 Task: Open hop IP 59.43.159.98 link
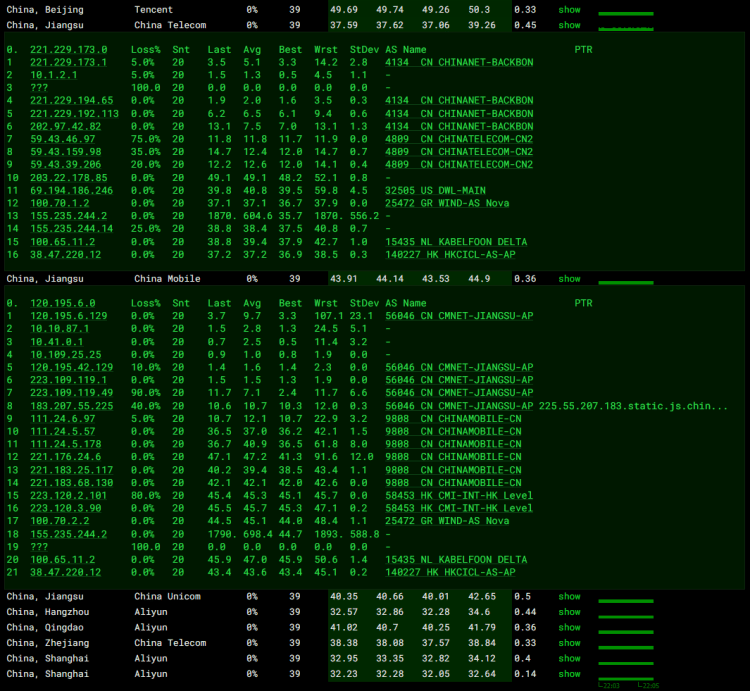pos(66,152)
